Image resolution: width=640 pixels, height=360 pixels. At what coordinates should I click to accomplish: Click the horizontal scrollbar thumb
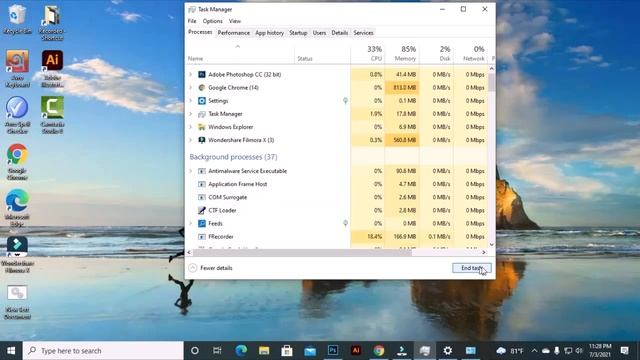coord(302,252)
